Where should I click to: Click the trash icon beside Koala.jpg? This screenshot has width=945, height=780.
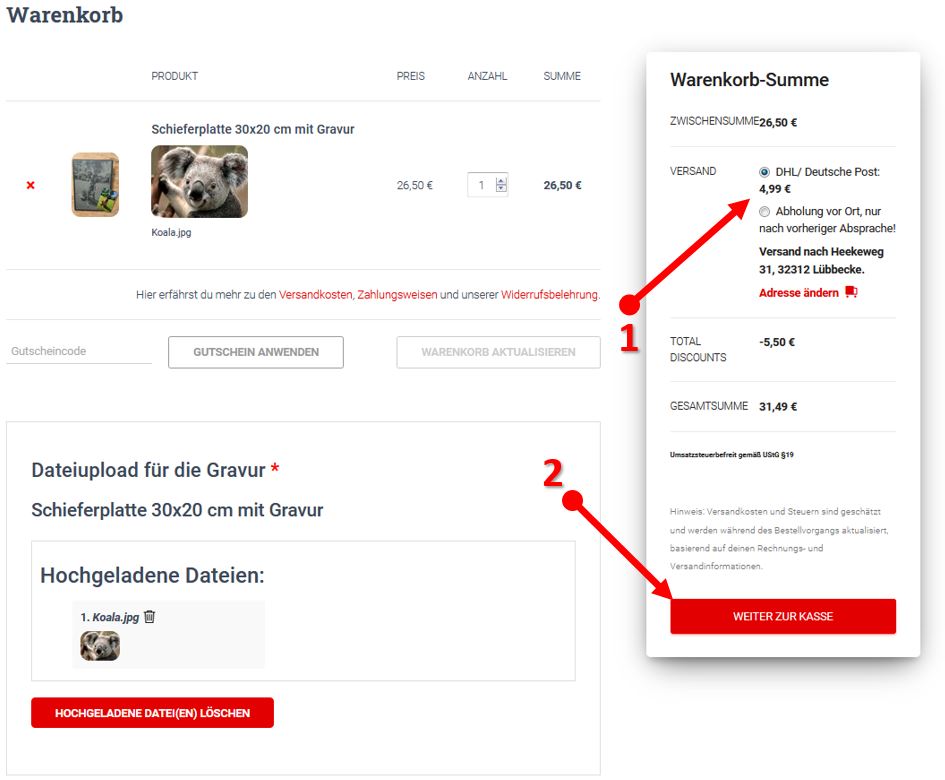(150, 617)
